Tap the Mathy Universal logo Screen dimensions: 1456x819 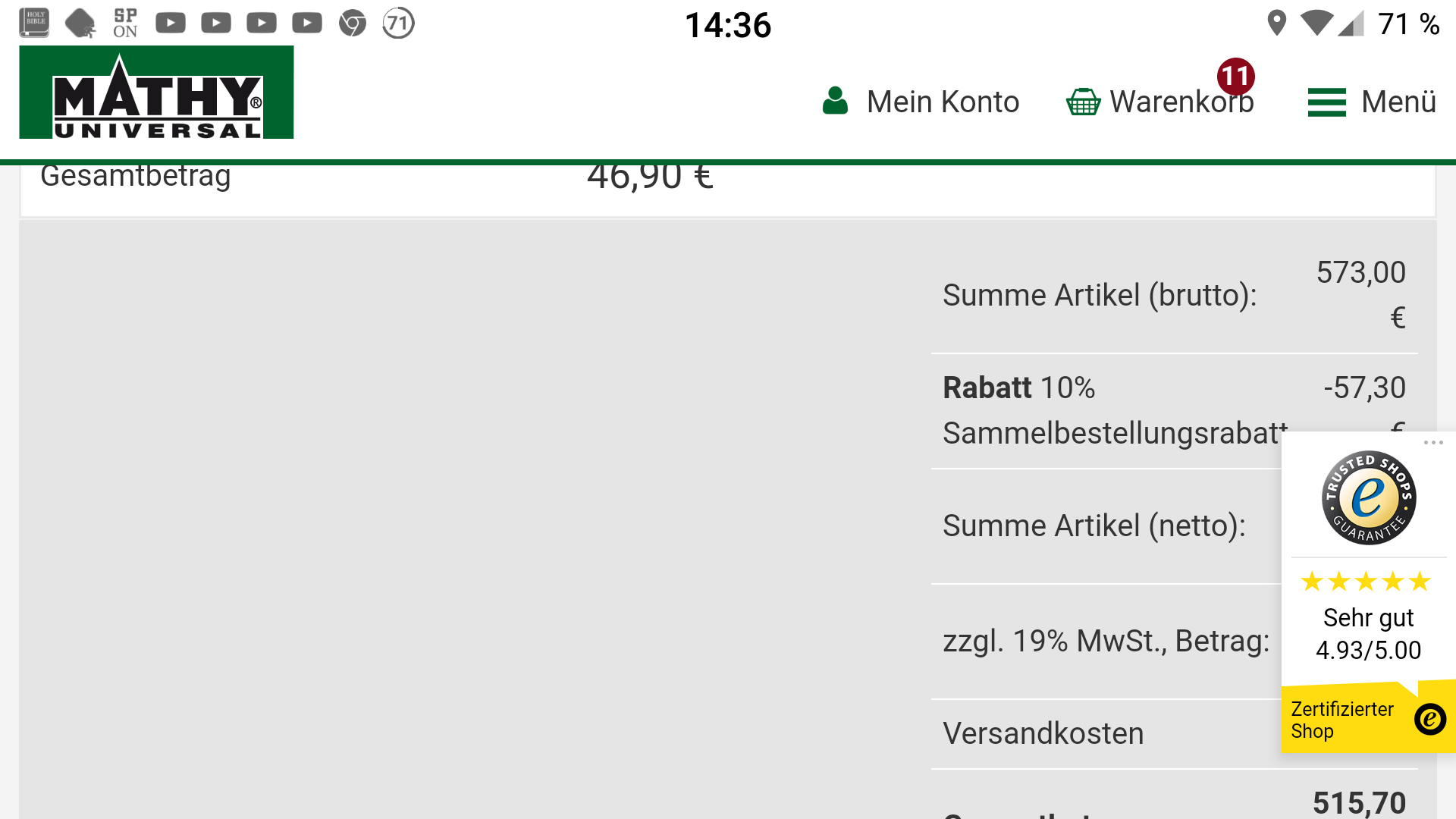pos(156,93)
